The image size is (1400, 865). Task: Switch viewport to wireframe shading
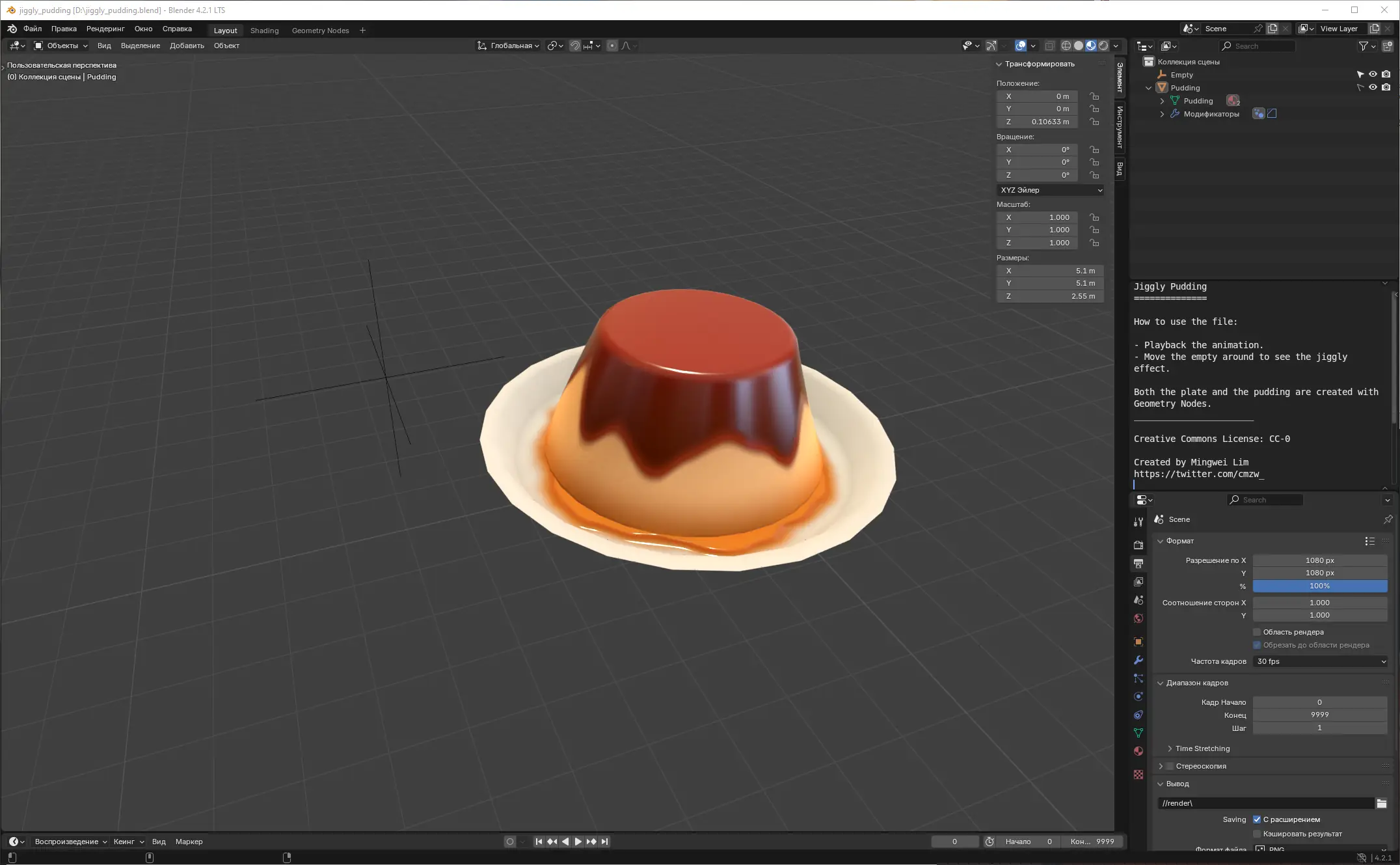click(x=1066, y=46)
